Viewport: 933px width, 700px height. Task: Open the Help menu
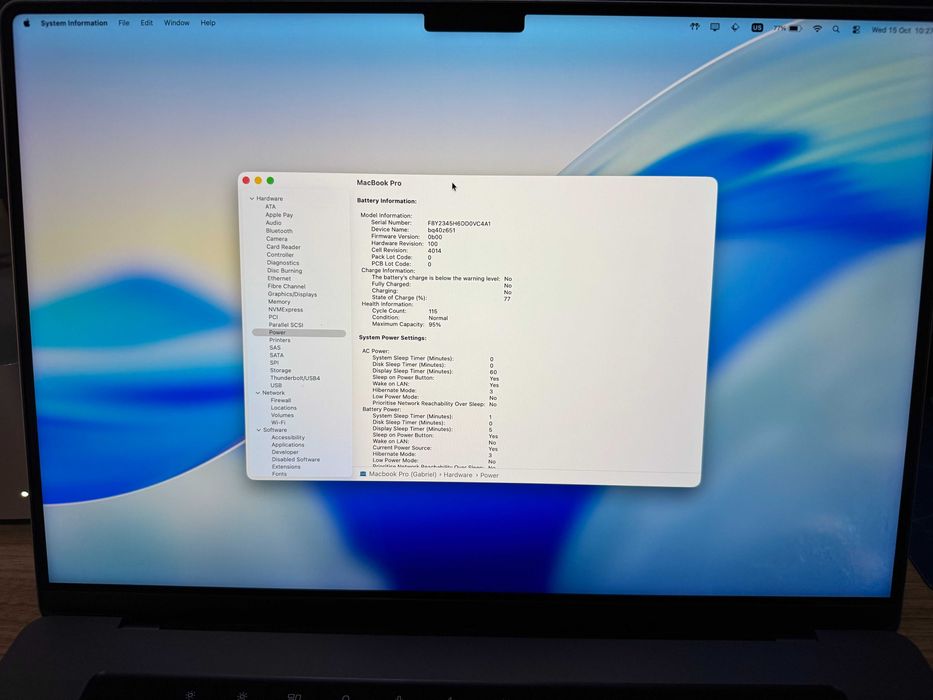click(x=208, y=23)
